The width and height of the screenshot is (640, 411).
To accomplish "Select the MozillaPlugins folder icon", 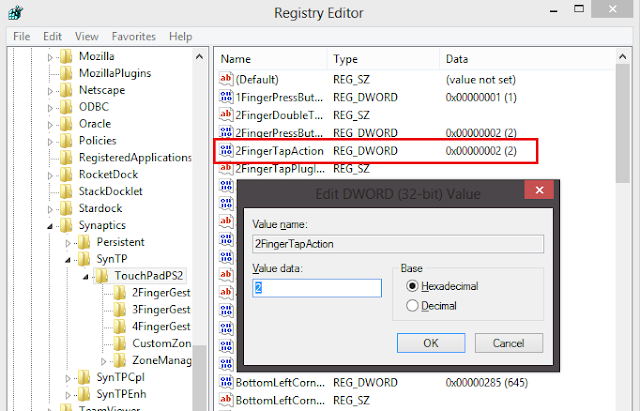I will coord(66,73).
